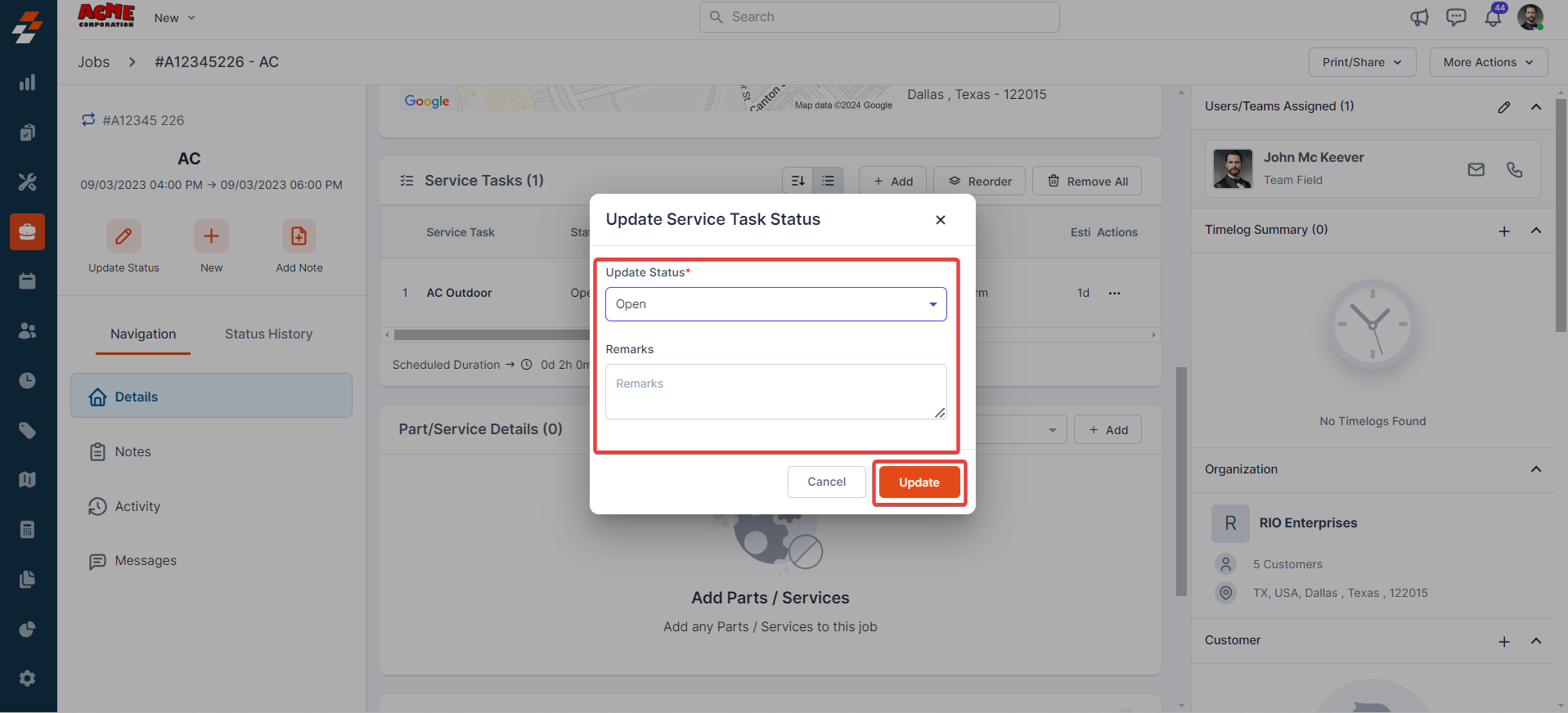Open the notifications bell icon
This screenshot has width=1568, height=713.
(1493, 17)
